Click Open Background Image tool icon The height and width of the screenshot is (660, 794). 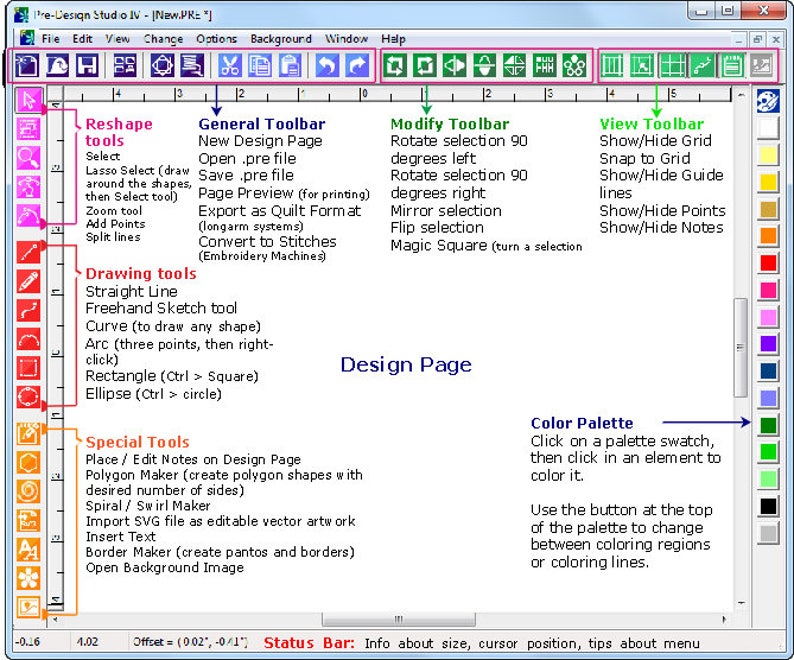[x=28, y=607]
